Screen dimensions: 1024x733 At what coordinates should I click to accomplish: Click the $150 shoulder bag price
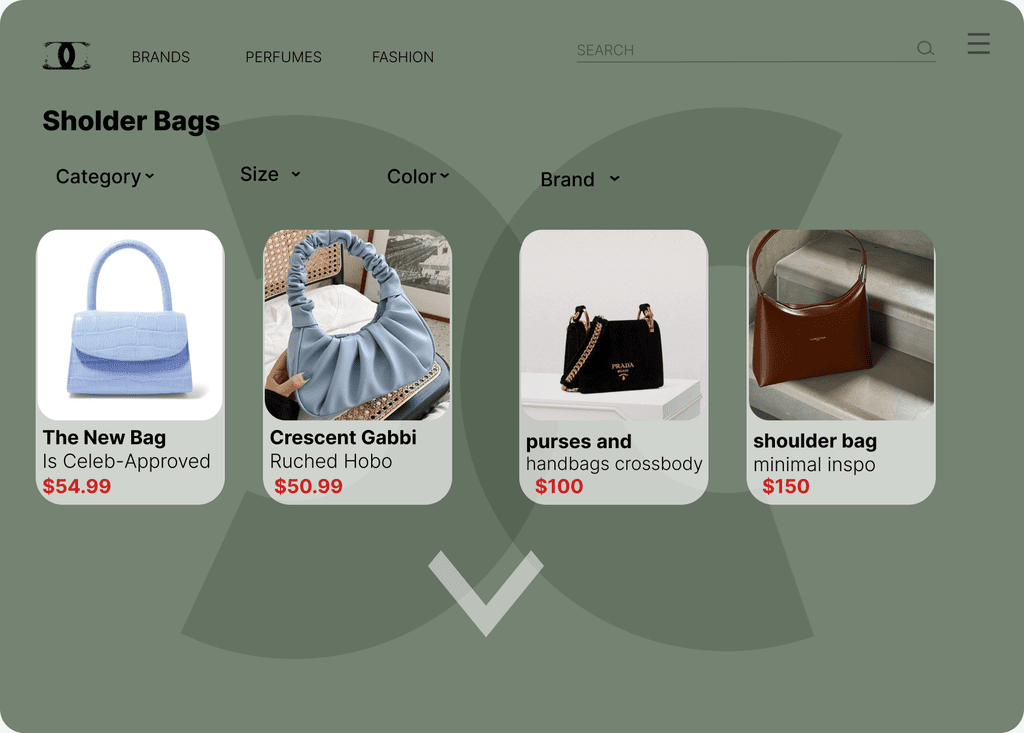786,486
